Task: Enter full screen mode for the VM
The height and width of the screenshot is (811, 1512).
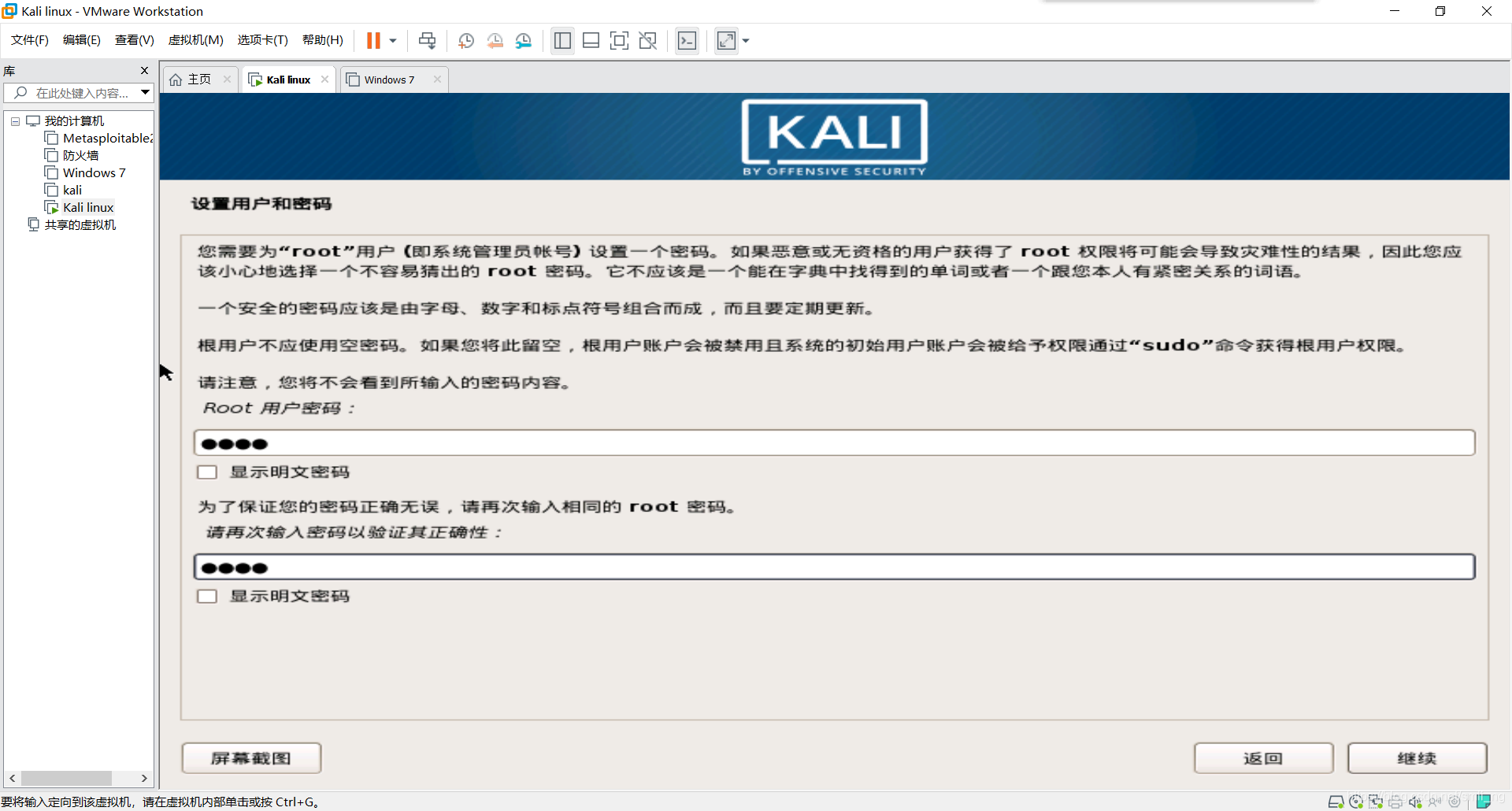Action: [725, 40]
